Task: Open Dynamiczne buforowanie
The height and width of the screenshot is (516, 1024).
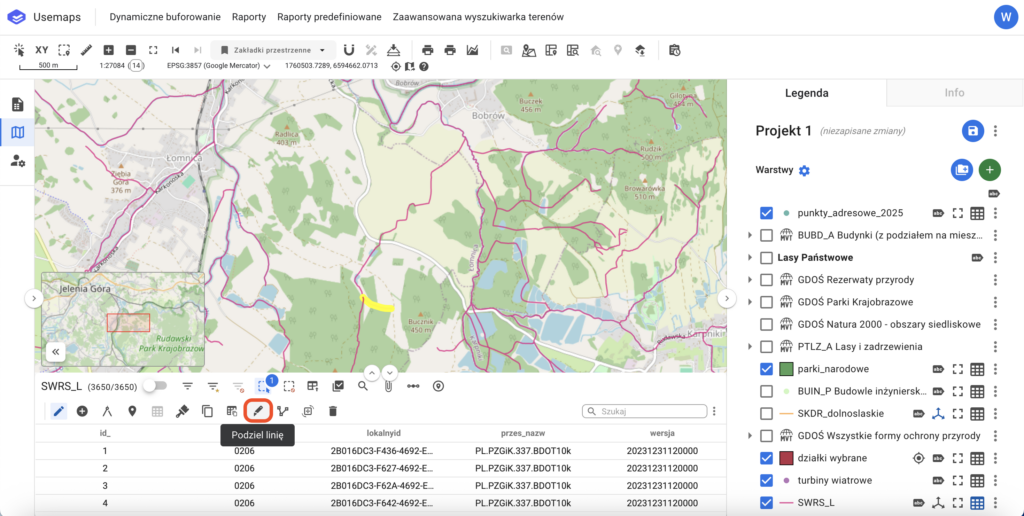Action: coord(163,18)
